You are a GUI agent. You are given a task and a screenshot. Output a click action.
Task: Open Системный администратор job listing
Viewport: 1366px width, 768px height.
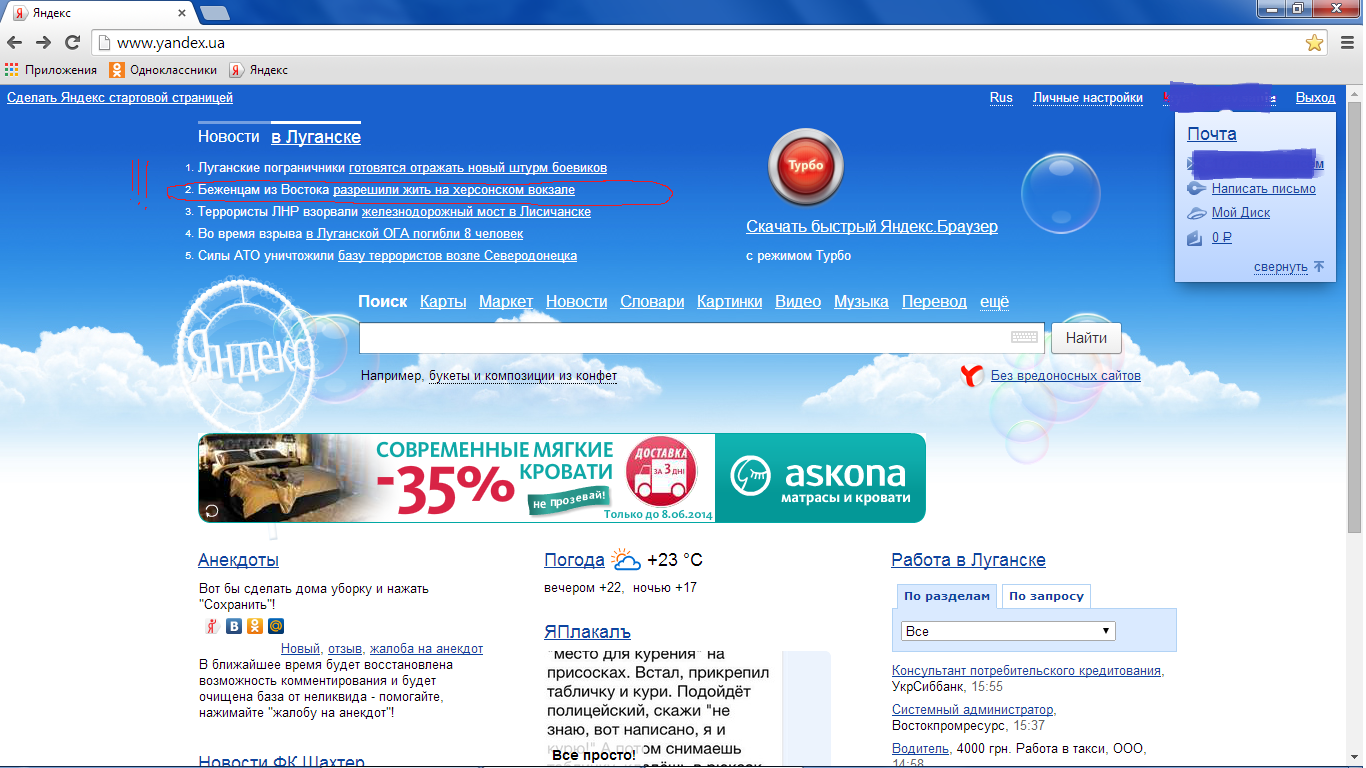(x=973, y=710)
